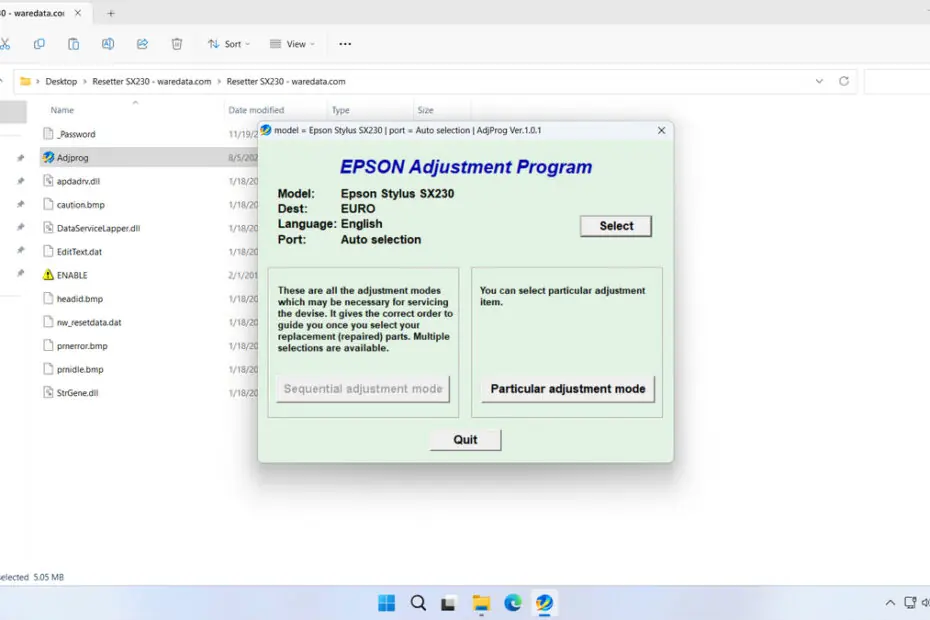Viewport: 930px width, 620px height.
Task: Select the prnidle.bmp file
Action: [80, 369]
